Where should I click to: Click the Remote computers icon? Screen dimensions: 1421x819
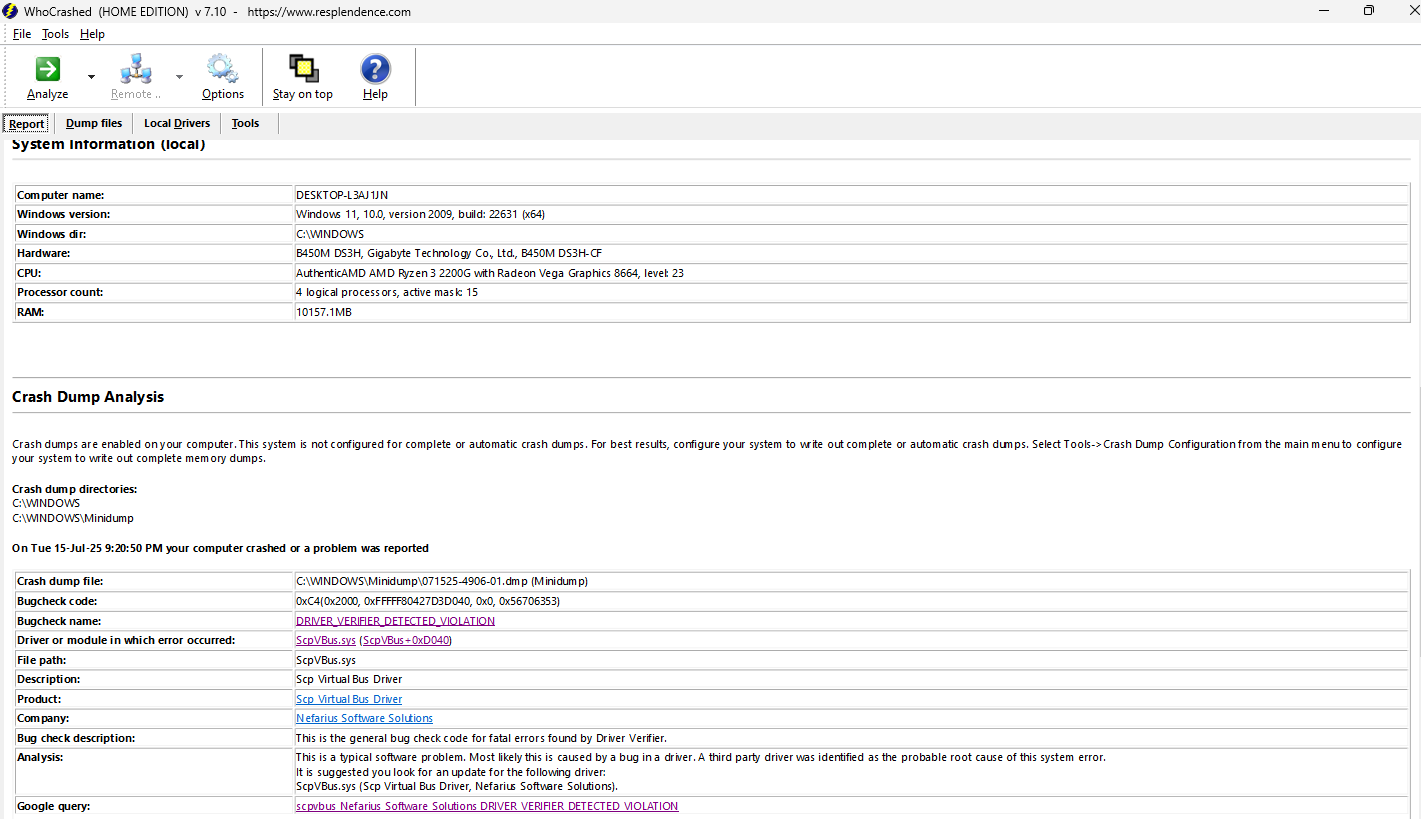point(135,70)
